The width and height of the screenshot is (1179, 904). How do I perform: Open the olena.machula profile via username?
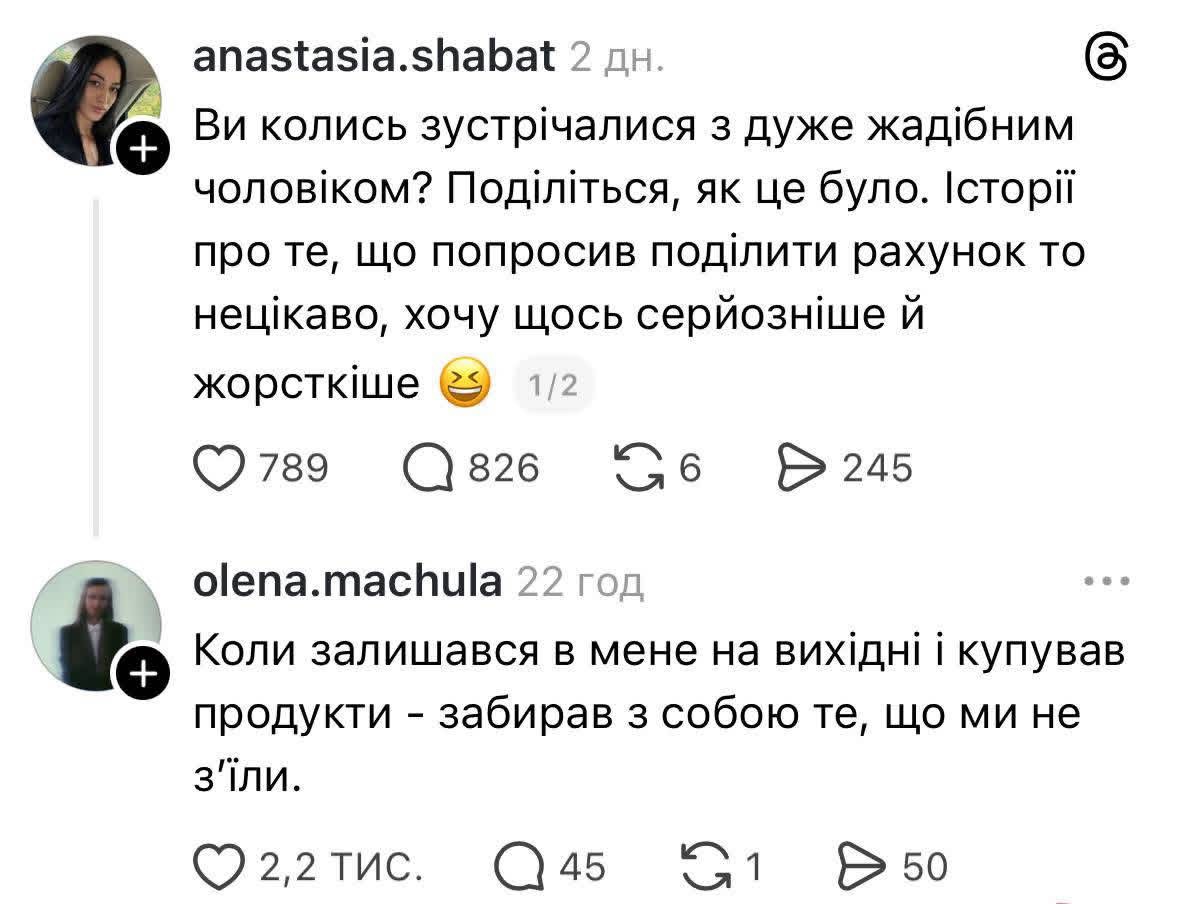[x=347, y=581]
